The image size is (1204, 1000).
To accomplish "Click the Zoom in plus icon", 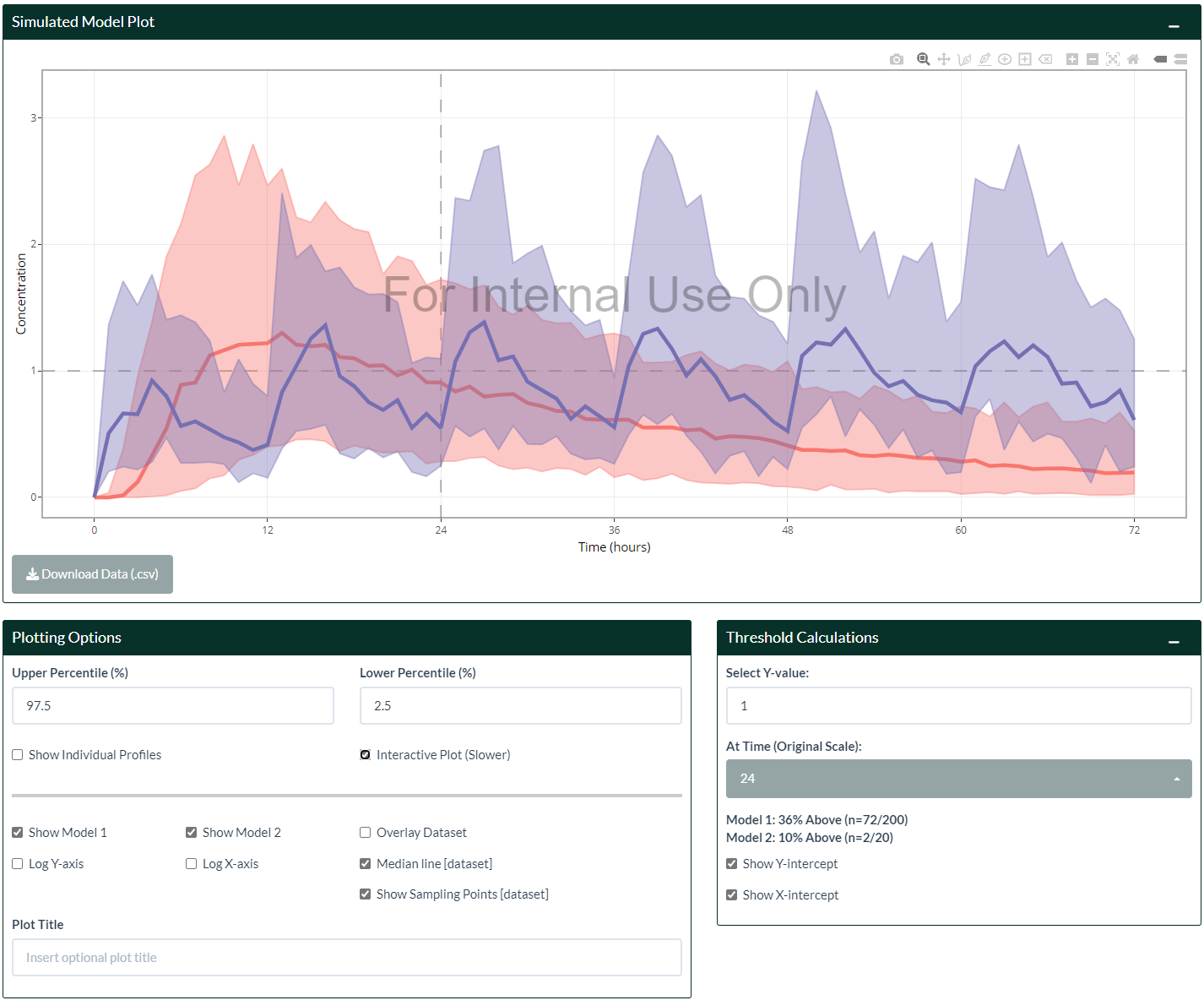I will tap(1072, 59).
